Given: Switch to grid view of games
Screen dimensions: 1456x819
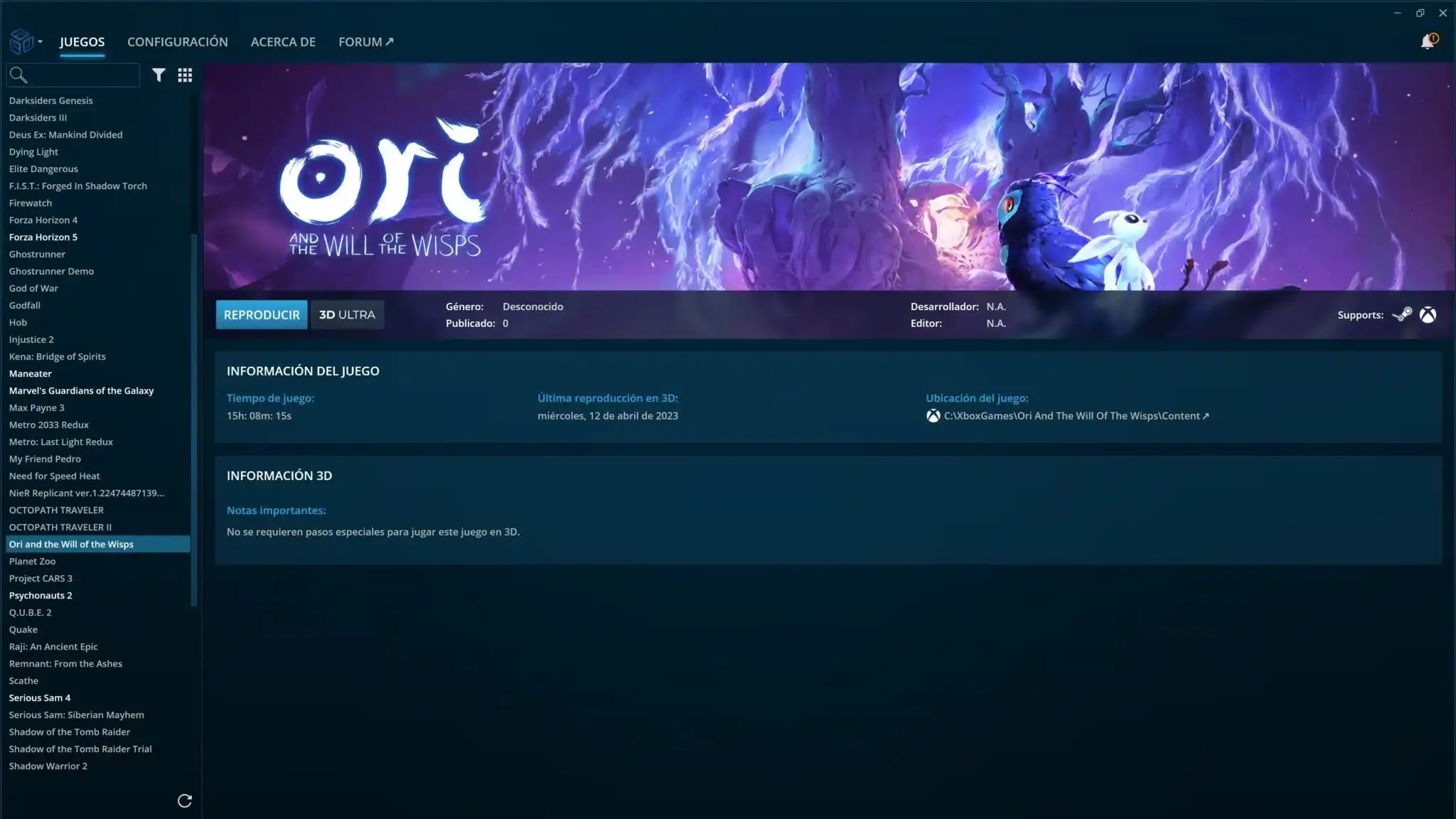Looking at the screenshot, I should pyautogui.click(x=185, y=75).
